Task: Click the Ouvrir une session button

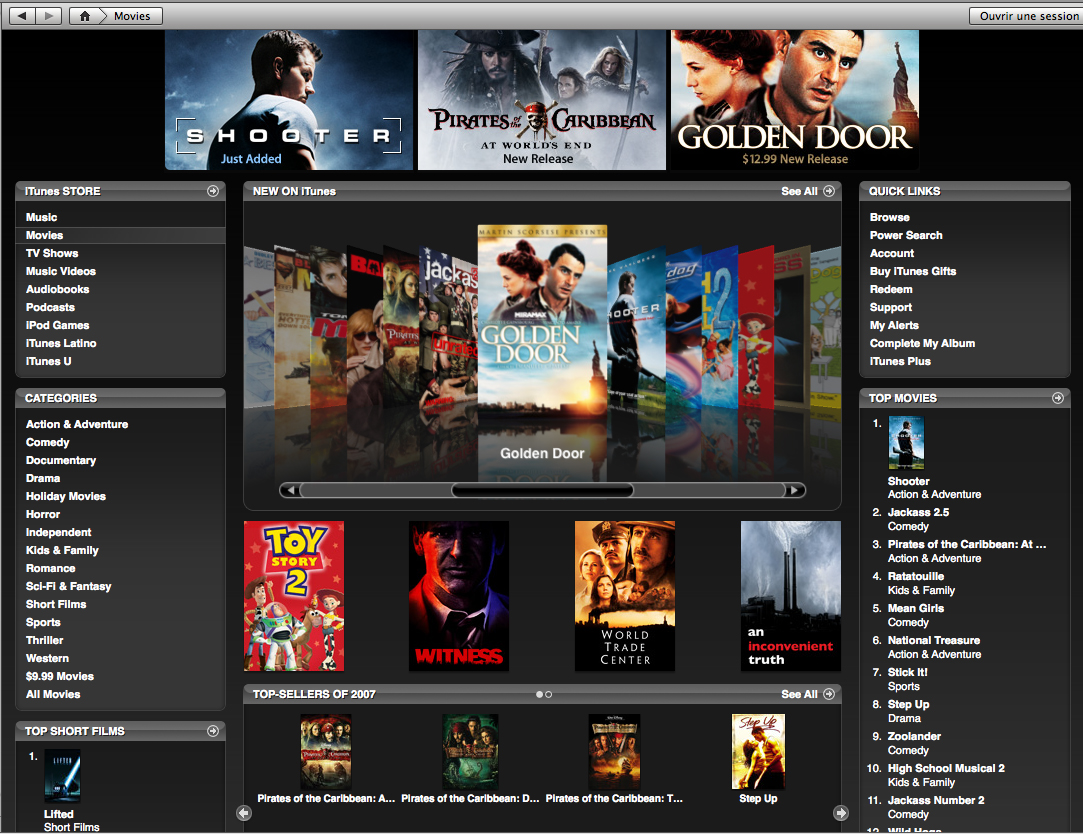Action: [x=1026, y=16]
